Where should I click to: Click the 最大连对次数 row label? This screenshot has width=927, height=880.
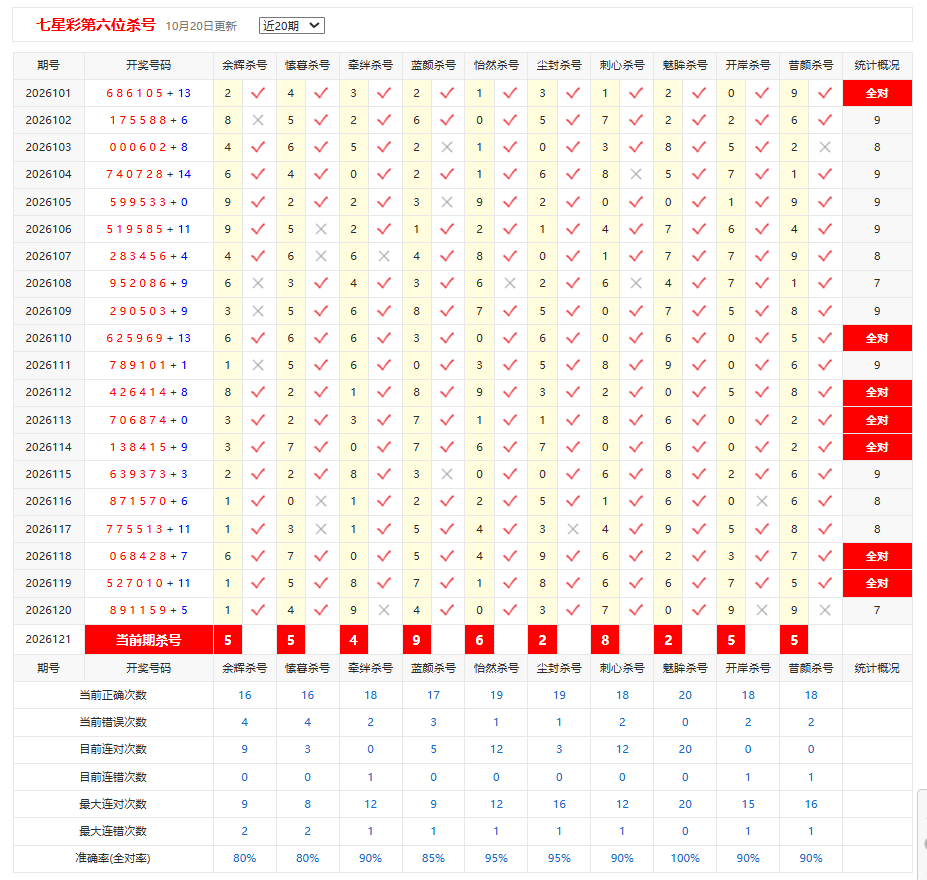click(113, 804)
